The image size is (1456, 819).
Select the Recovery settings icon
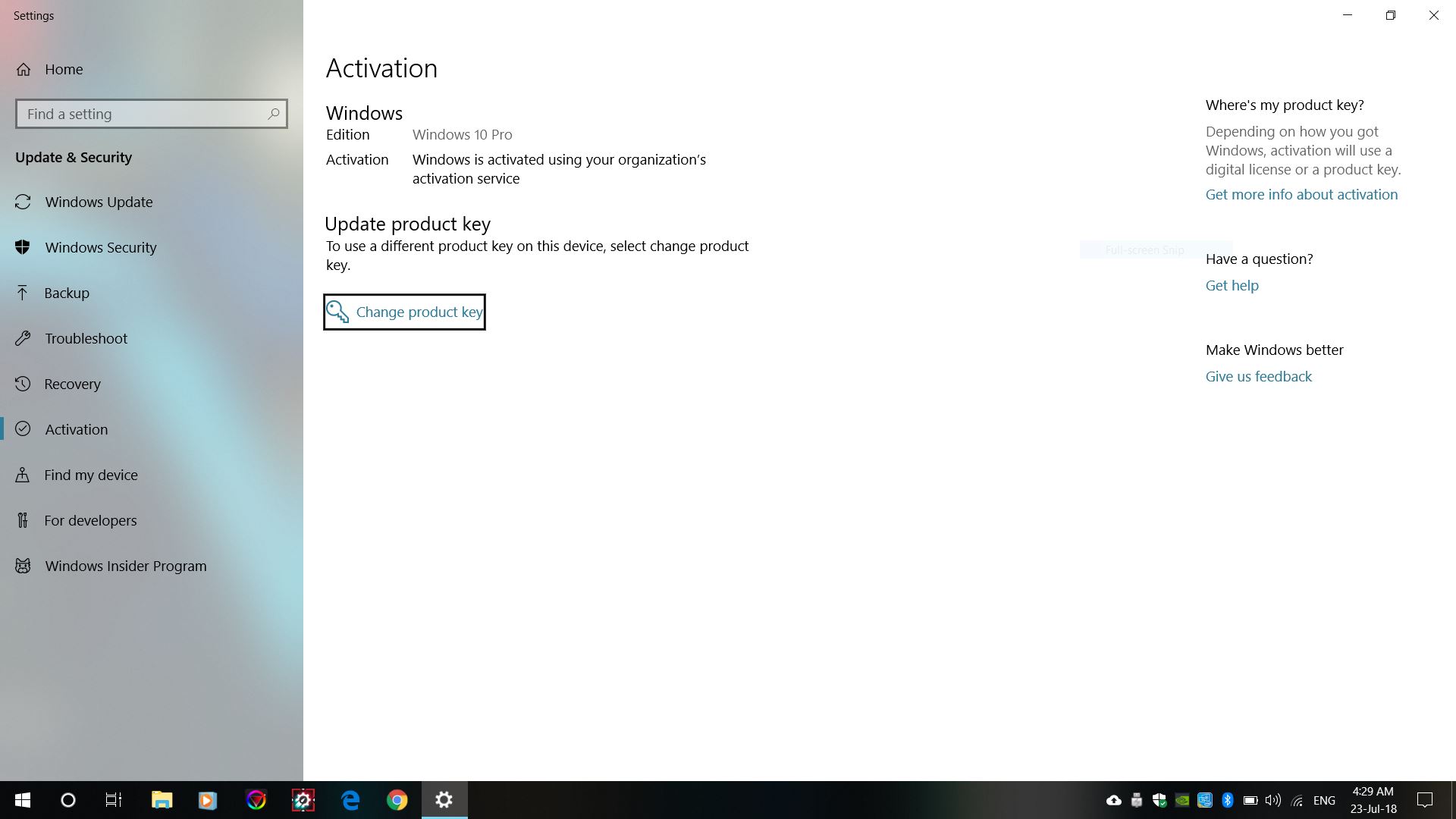(23, 383)
